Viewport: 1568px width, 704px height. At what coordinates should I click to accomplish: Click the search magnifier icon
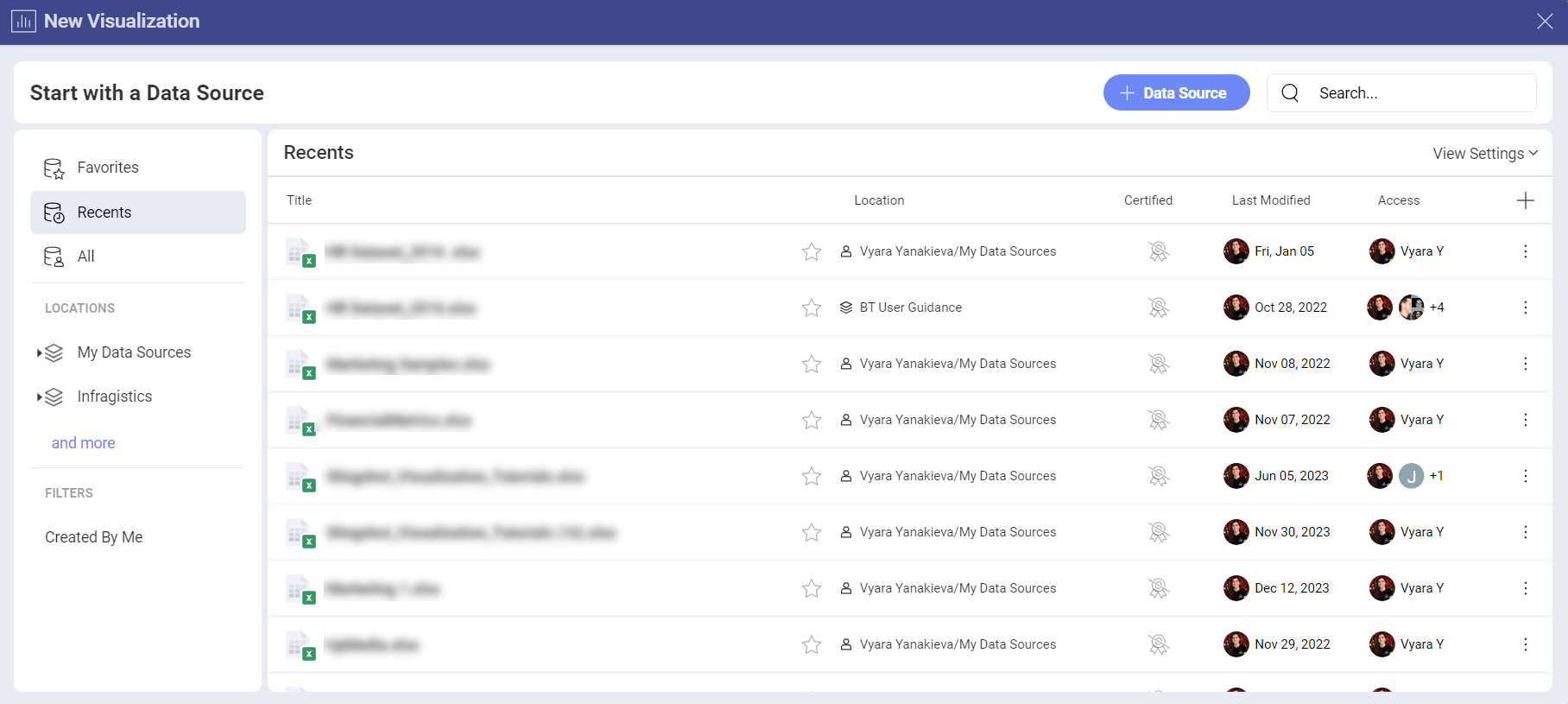click(x=1290, y=92)
